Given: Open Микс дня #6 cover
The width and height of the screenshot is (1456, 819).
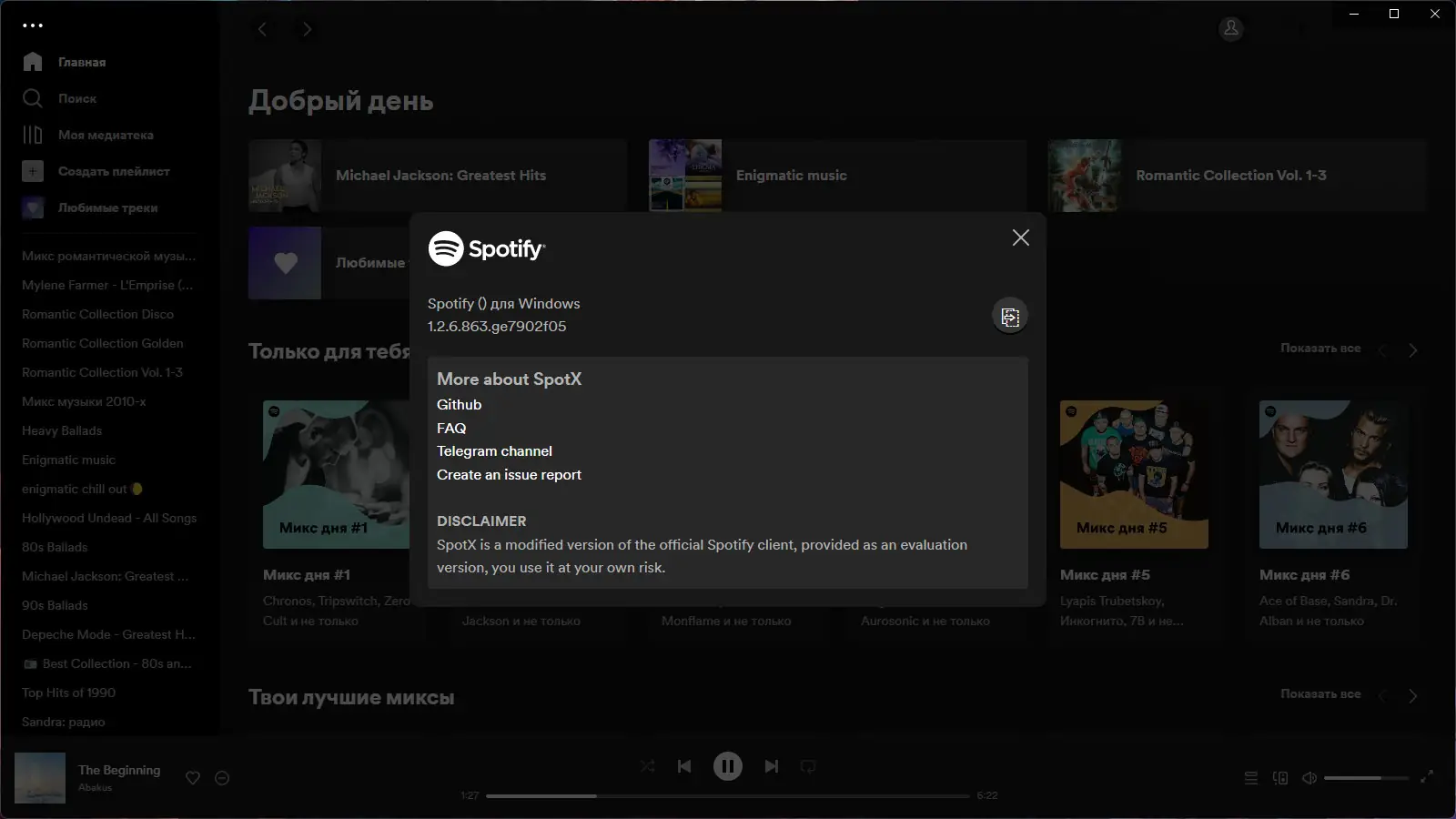Looking at the screenshot, I should (1333, 474).
